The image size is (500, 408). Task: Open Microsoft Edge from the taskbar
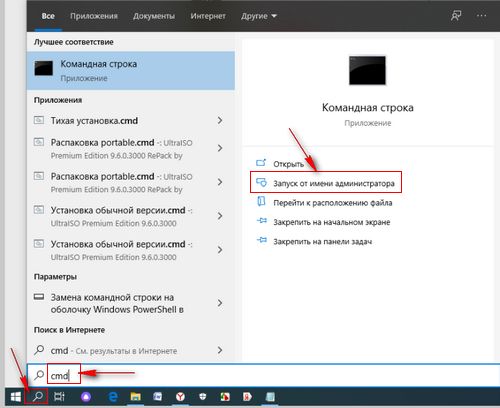(x=113, y=396)
